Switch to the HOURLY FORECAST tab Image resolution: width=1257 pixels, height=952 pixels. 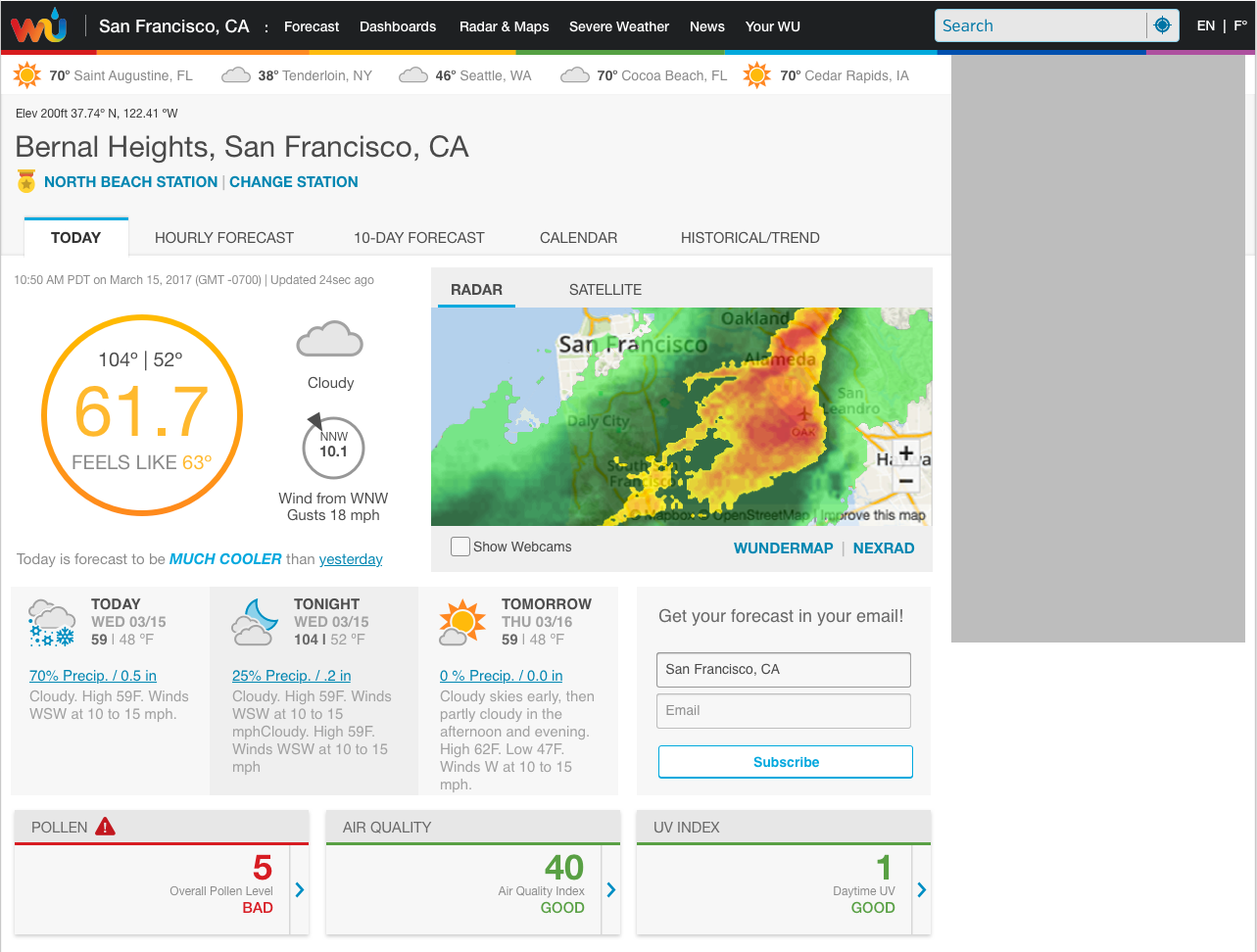coord(224,237)
